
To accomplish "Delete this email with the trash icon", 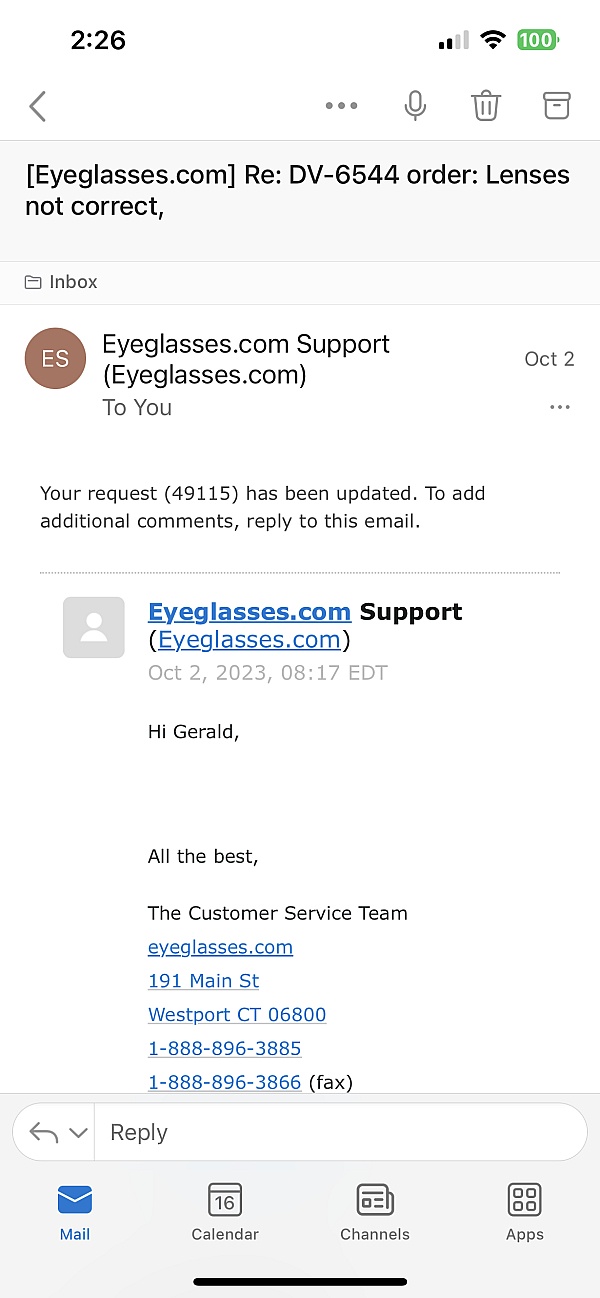I will click(x=486, y=106).
